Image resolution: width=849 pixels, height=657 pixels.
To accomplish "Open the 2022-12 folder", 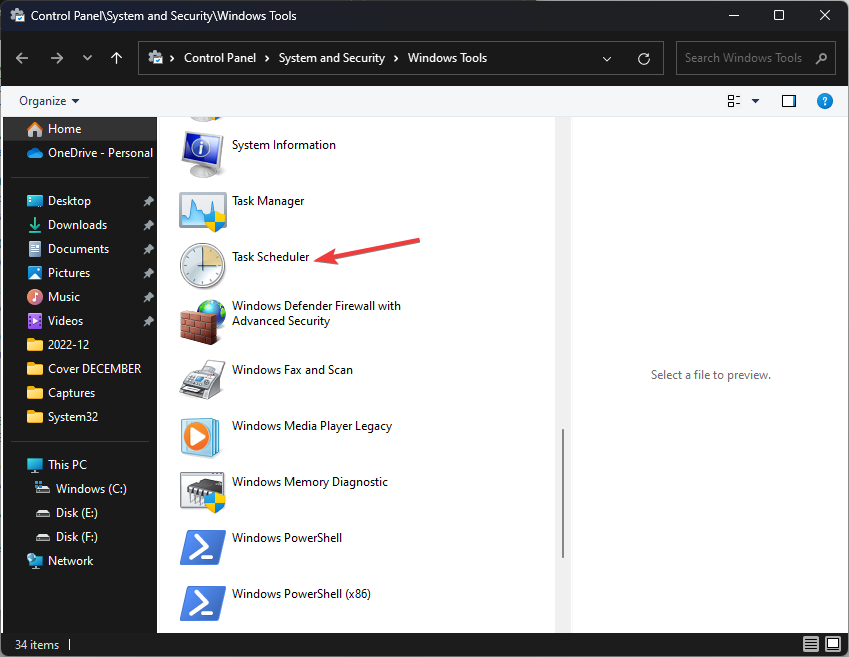I will pos(68,345).
